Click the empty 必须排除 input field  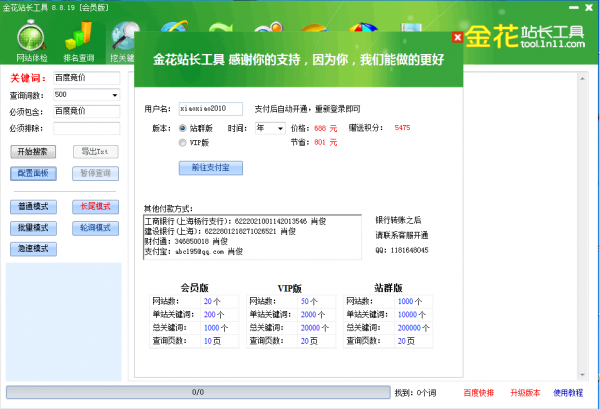point(86,128)
